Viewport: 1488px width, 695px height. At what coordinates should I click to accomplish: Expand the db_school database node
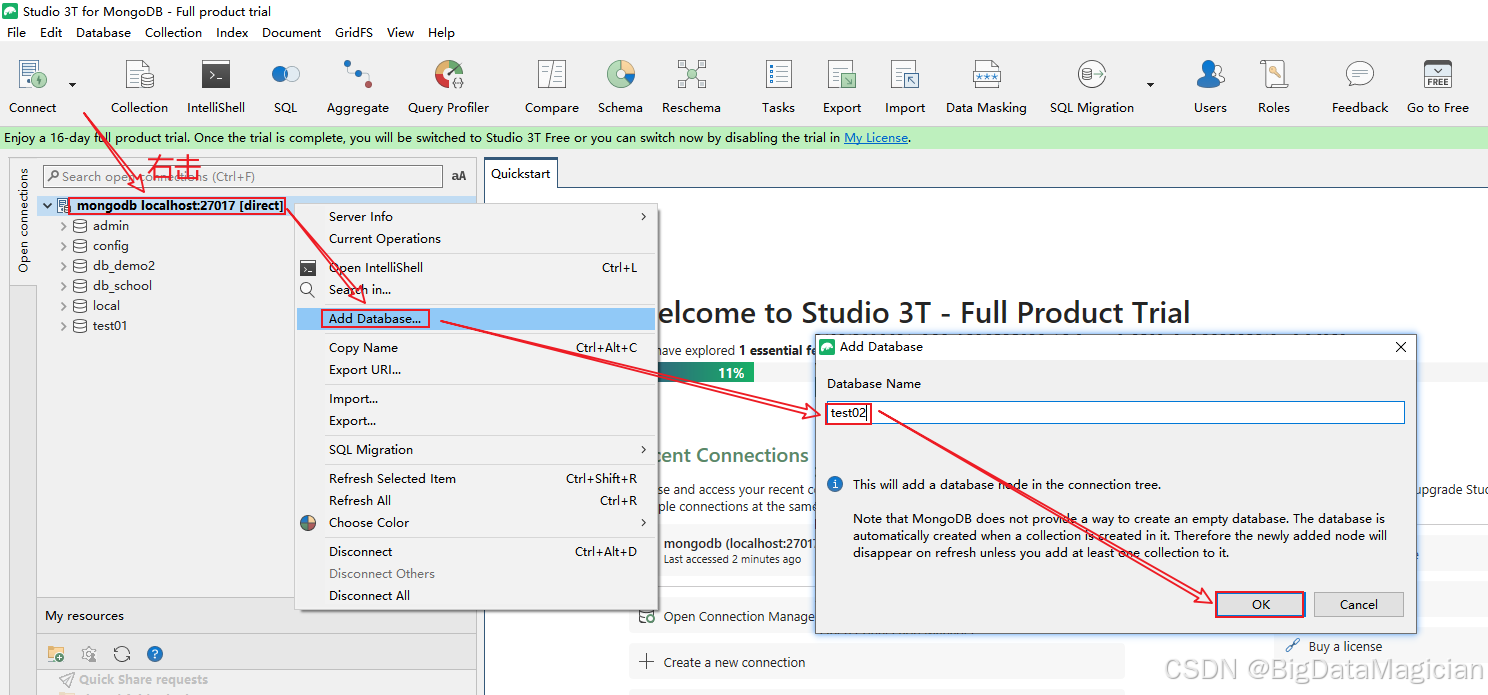(63, 286)
